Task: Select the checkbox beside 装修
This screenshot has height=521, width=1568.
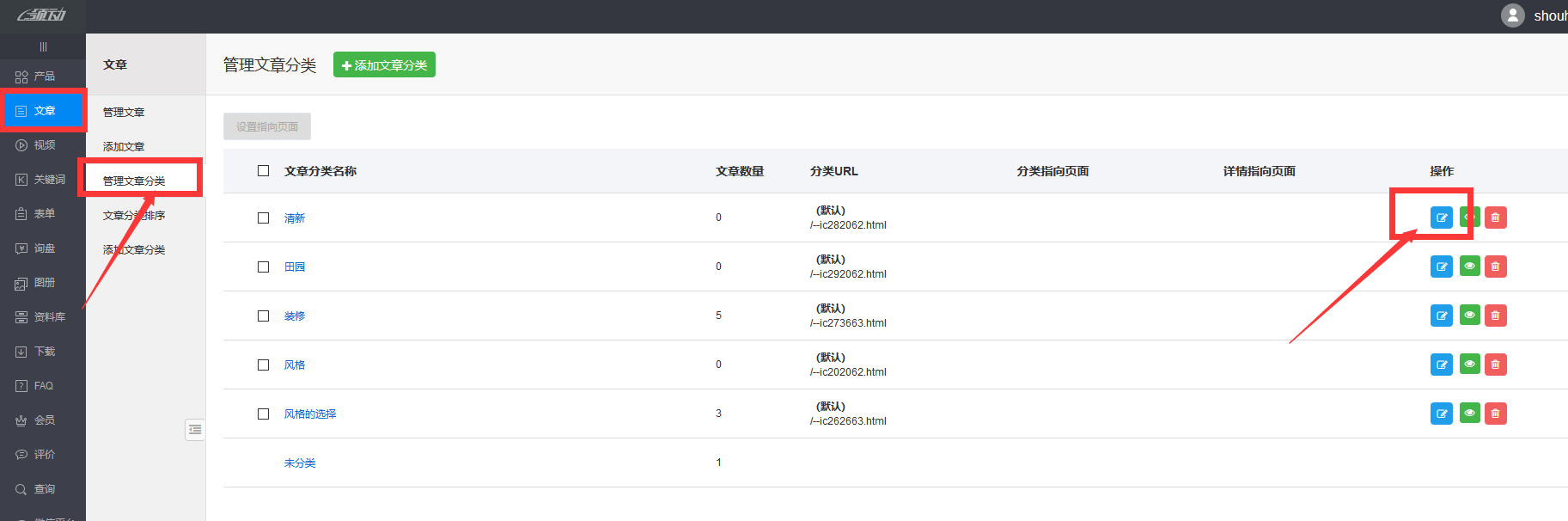Action: click(x=264, y=316)
